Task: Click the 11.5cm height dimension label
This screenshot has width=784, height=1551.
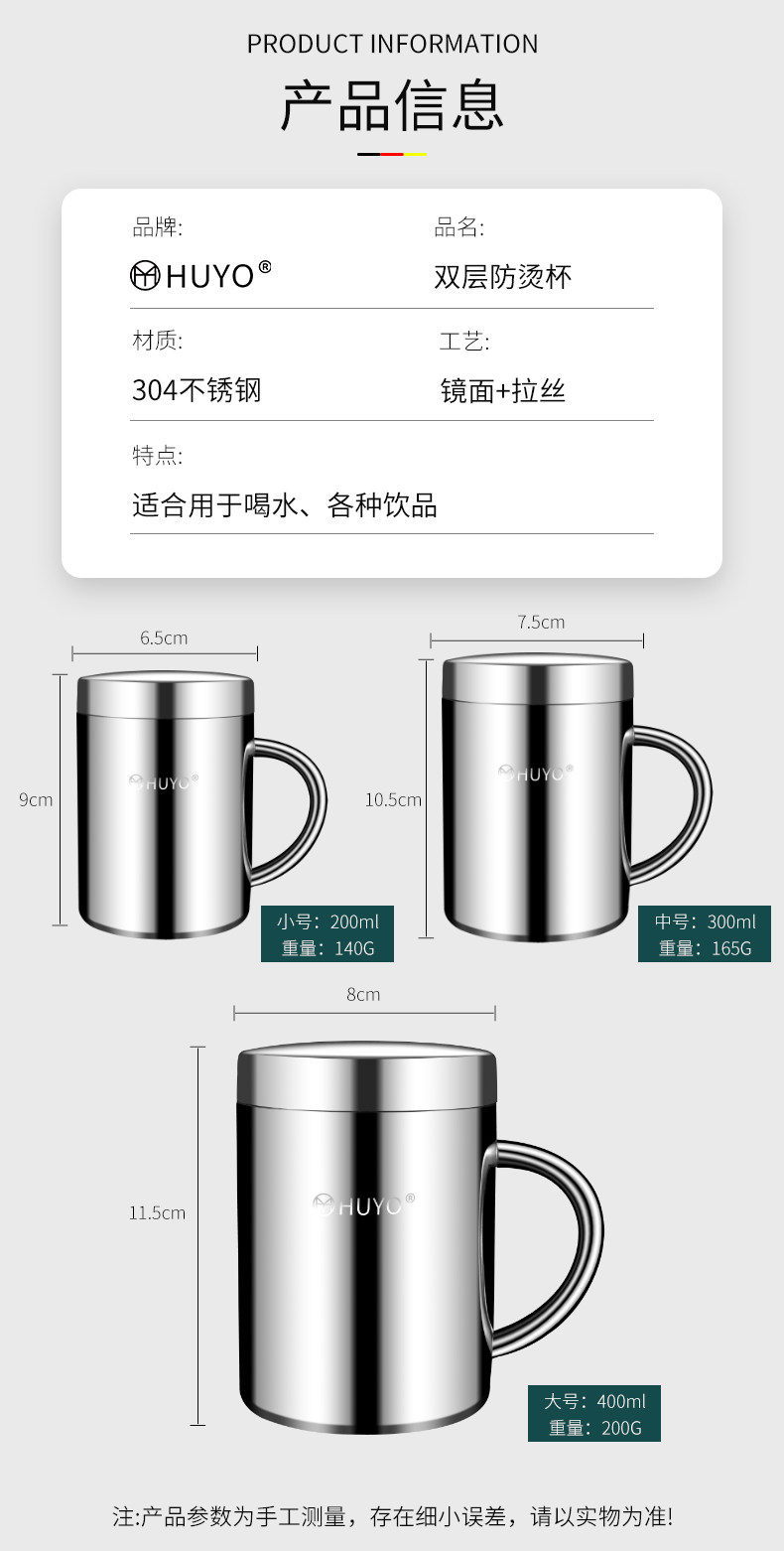Action: (x=157, y=1212)
